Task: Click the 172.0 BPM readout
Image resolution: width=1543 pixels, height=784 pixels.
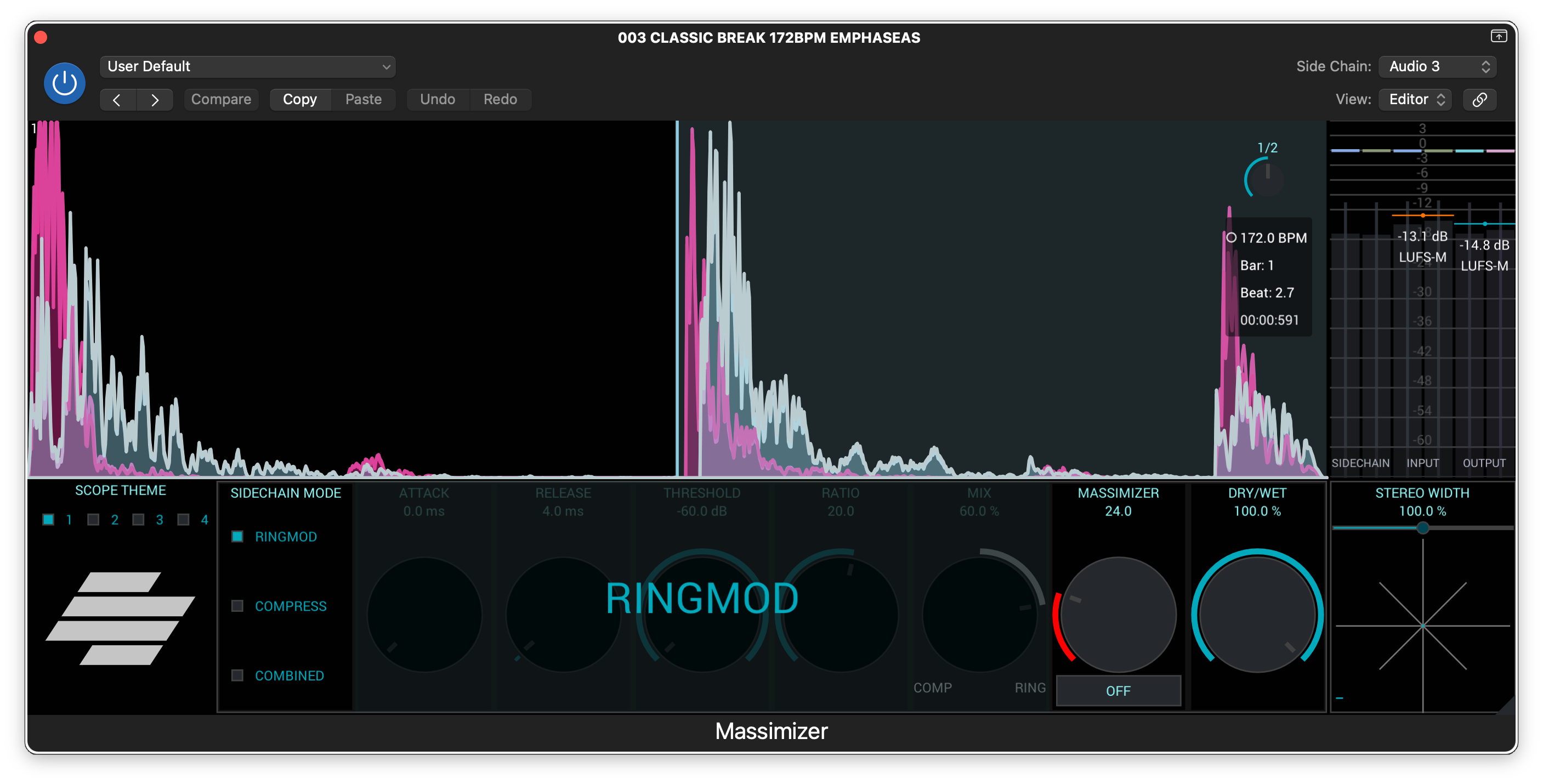Action: point(1273,238)
